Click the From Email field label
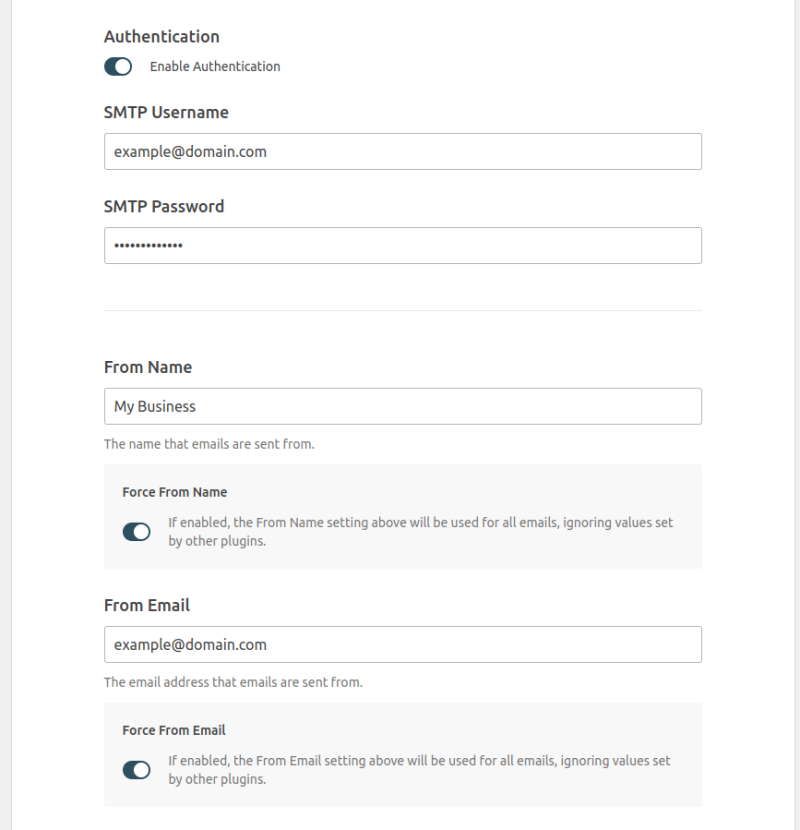 coord(147,606)
